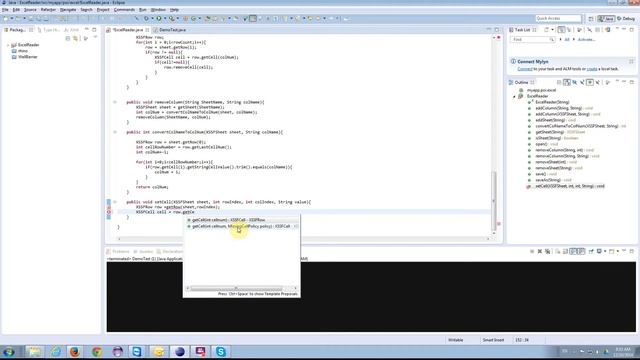The height and width of the screenshot is (360, 640).
Task: Click the All filter in Task List
Action: [567, 40]
